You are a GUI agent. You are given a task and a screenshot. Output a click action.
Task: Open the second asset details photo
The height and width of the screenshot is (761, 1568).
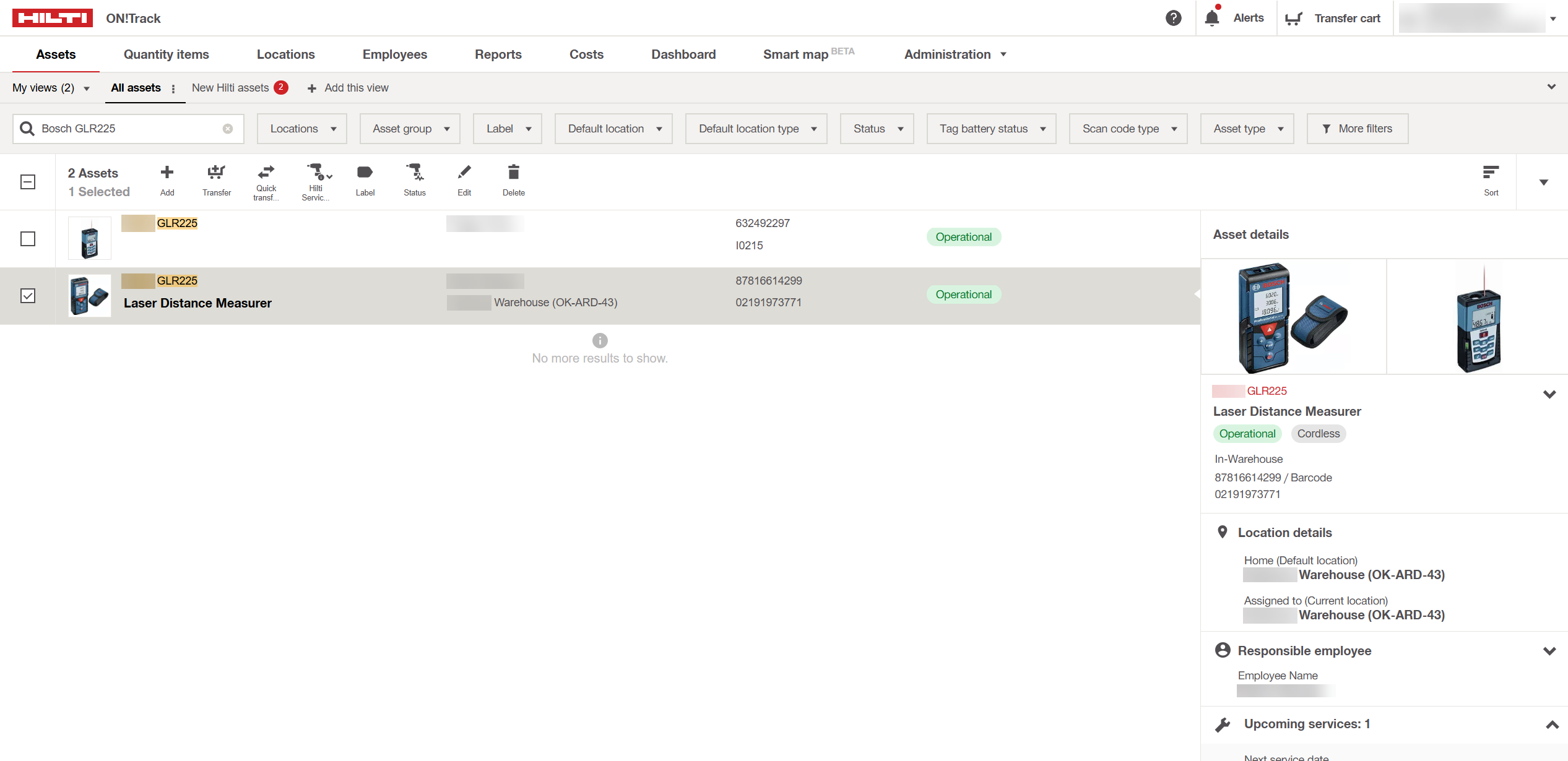(1478, 317)
